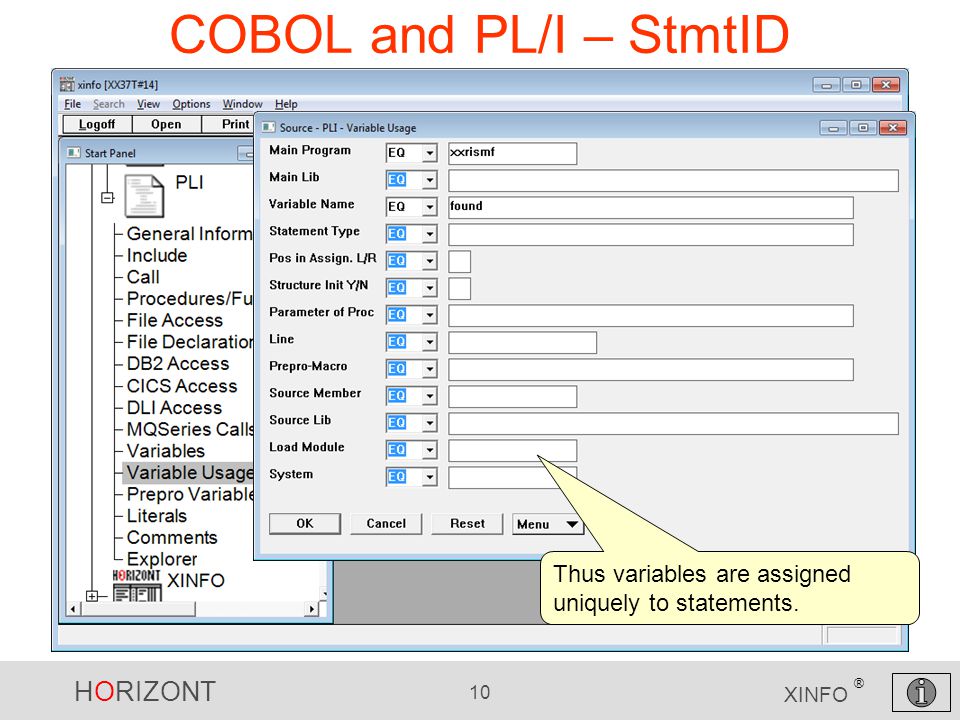Open Variable Name operator dropdown
The height and width of the screenshot is (720, 960).
(x=430, y=207)
